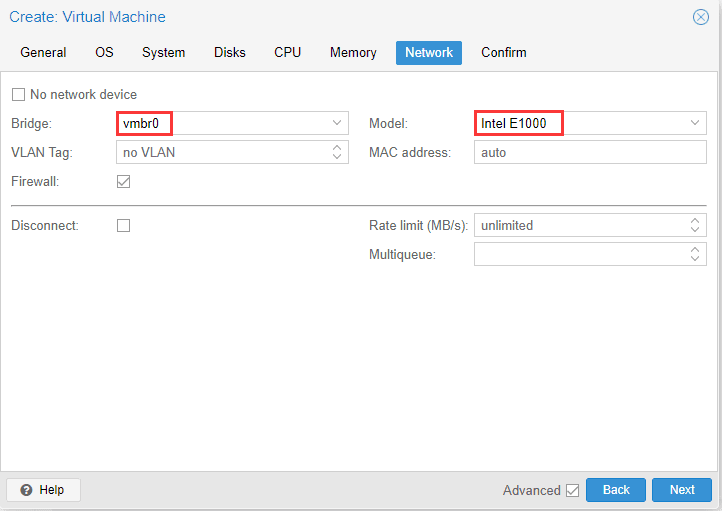Click the Back button
This screenshot has height=511, width=722.
(x=616, y=490)
